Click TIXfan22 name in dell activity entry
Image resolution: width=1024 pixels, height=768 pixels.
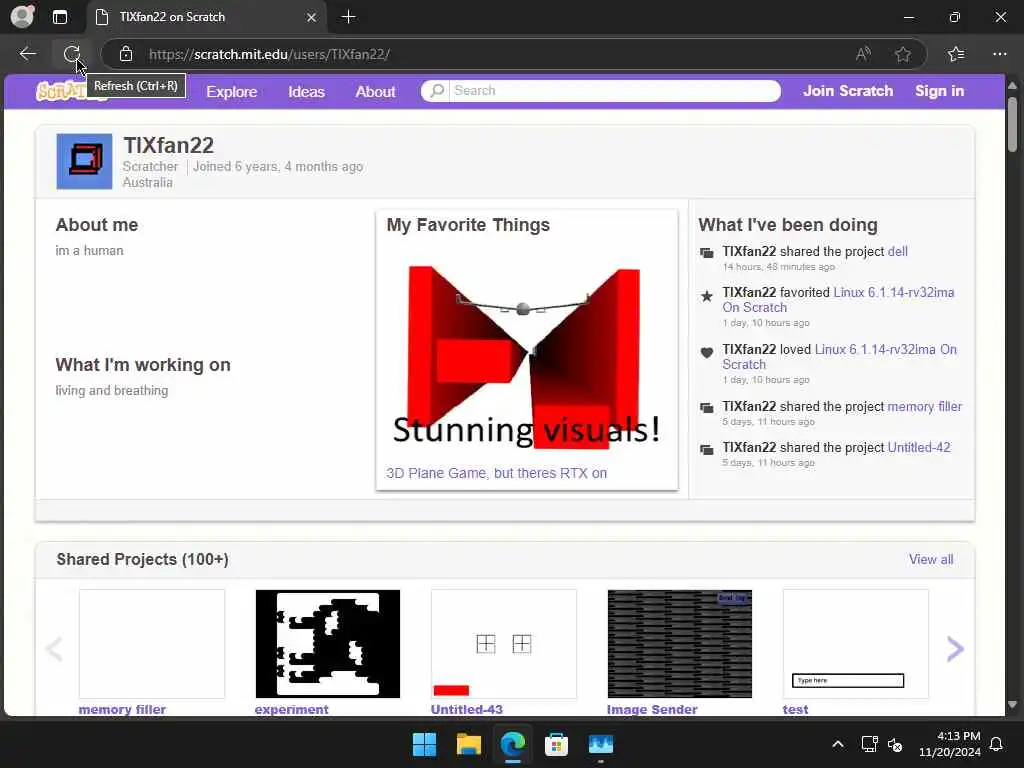pyautogui.click(x=749, y=251)
